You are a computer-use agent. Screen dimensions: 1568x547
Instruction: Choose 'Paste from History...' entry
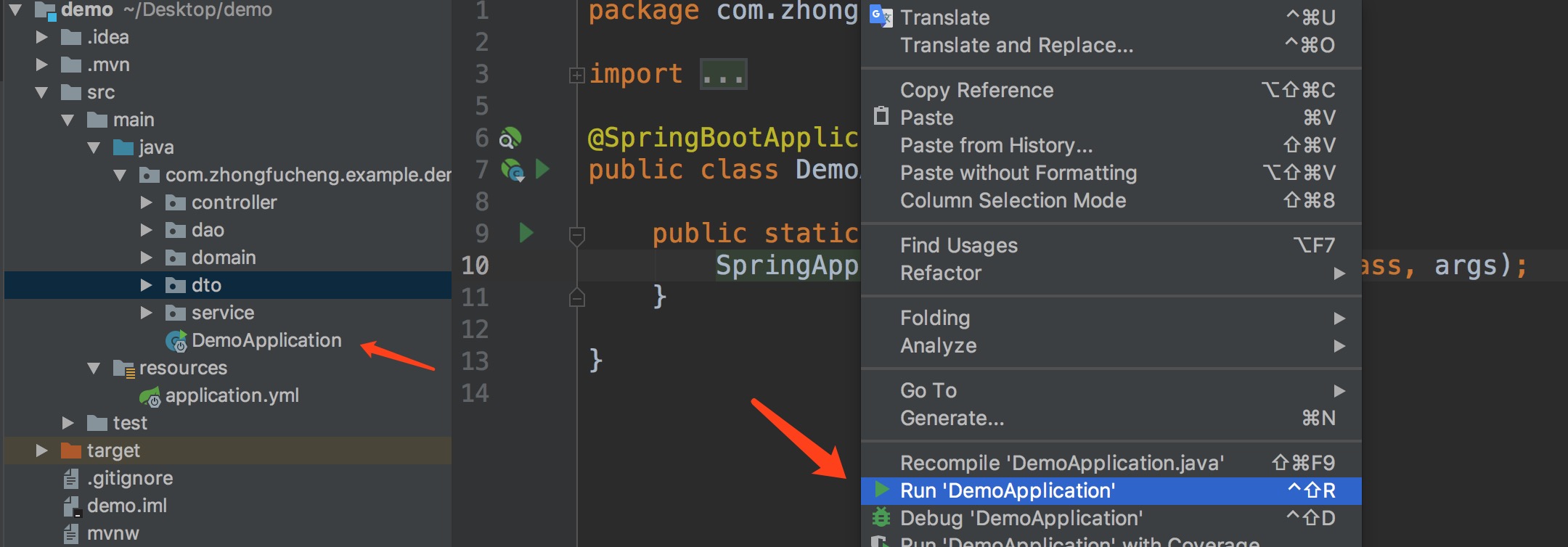(x=1111, y=145)
